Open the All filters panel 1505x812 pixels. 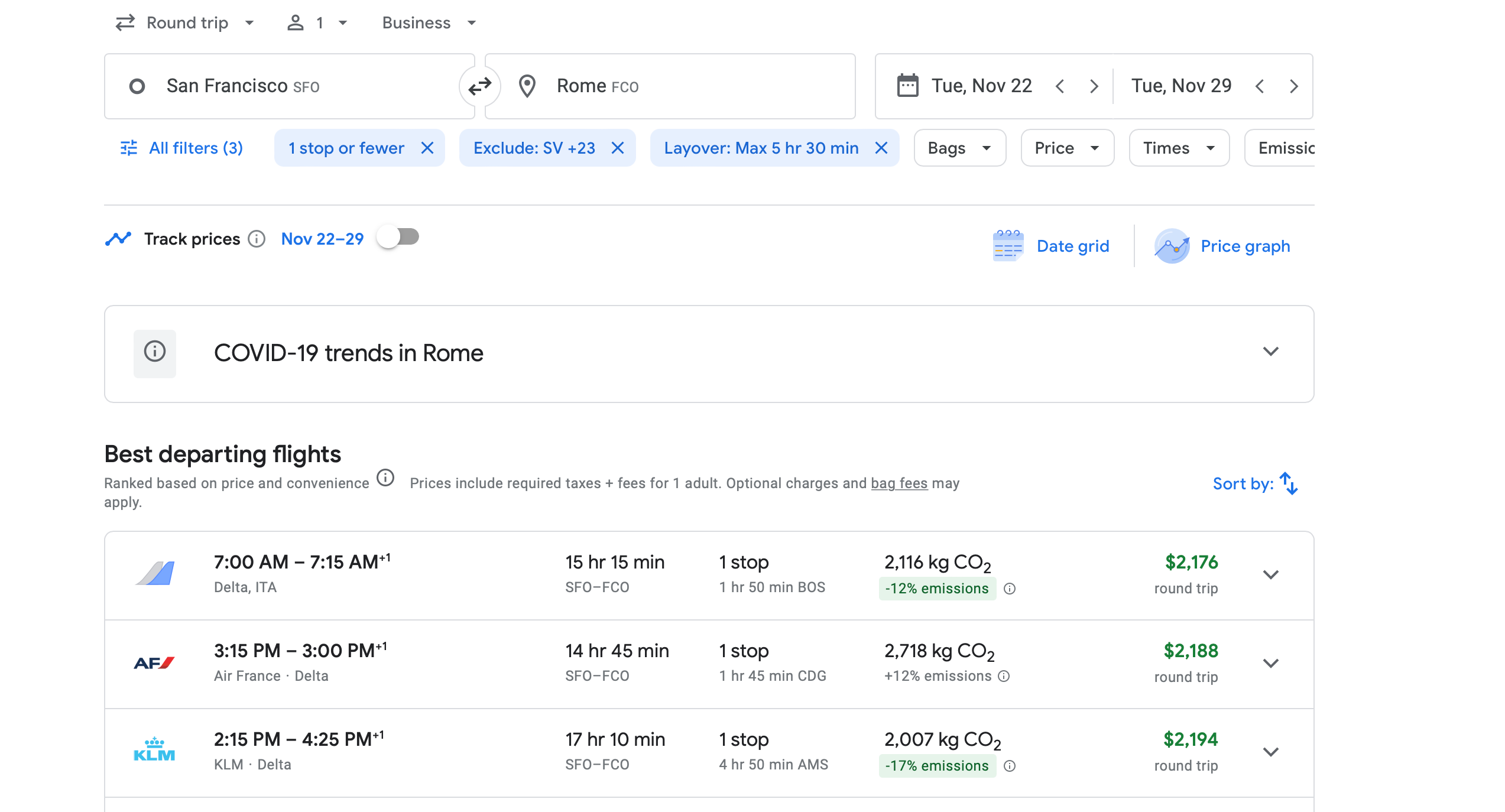pos(182,148)
